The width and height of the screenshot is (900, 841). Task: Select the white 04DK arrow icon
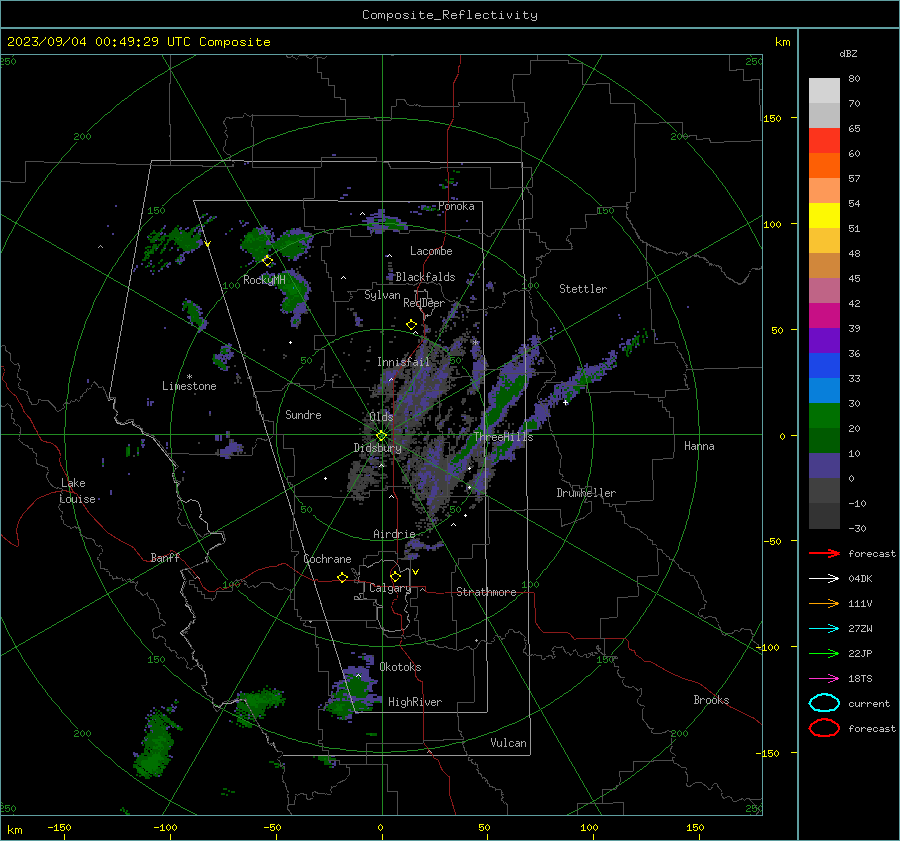[824, 578]
